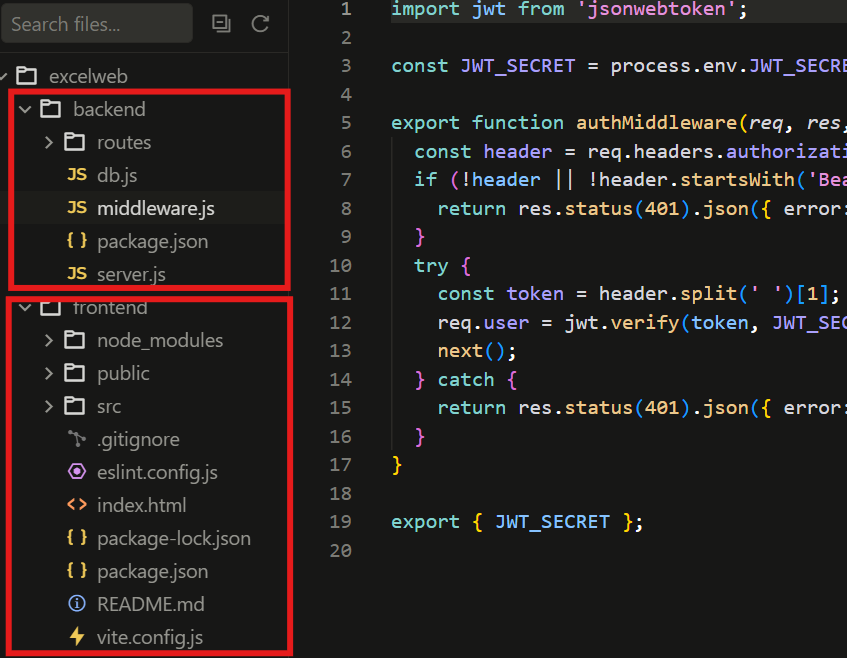This screenshot has height=658, width=847.
Task: Click the refresh file tree icon
Action: click(260, 24)
